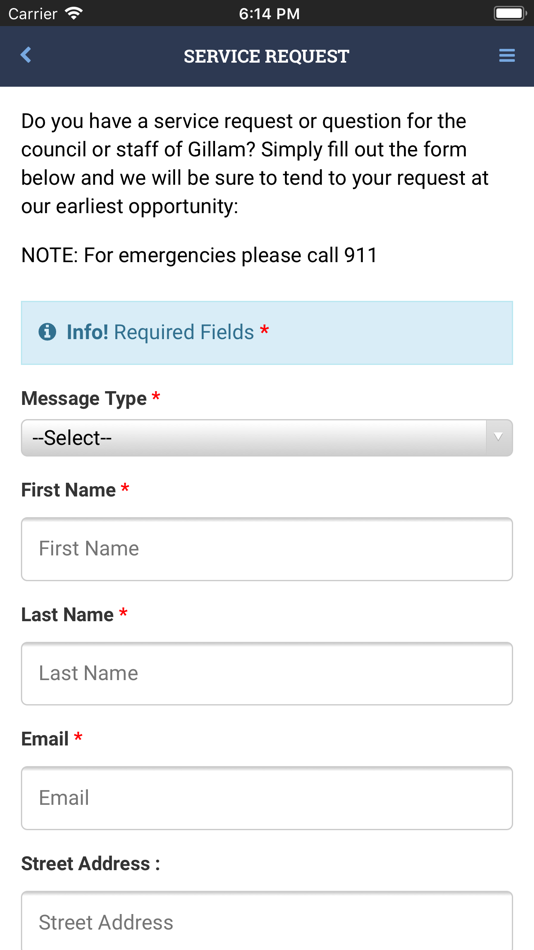This screenshot has width=534, height=950.
Task: Select the Street Address input field
Action: [267, 921]
